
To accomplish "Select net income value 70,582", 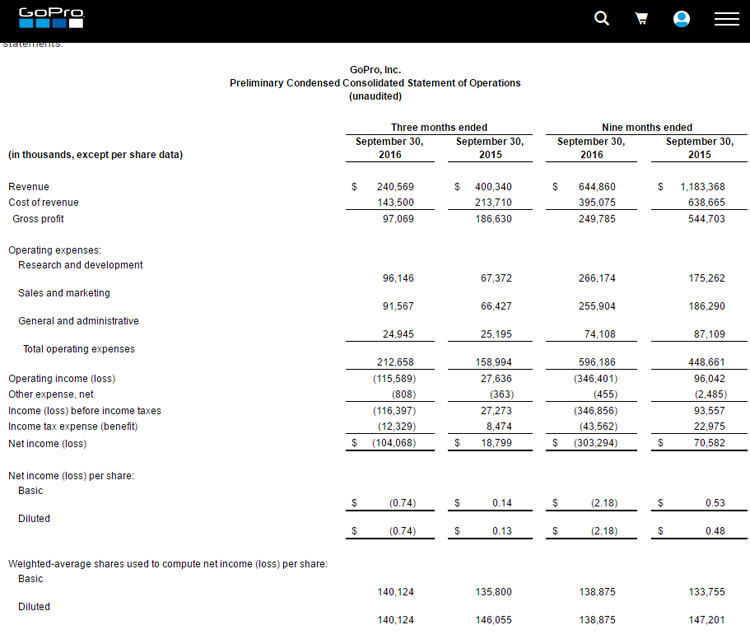I will (709, 443).
